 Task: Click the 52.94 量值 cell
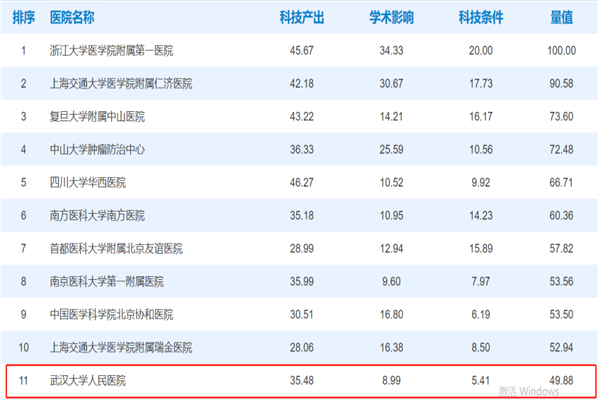point(561,348)
